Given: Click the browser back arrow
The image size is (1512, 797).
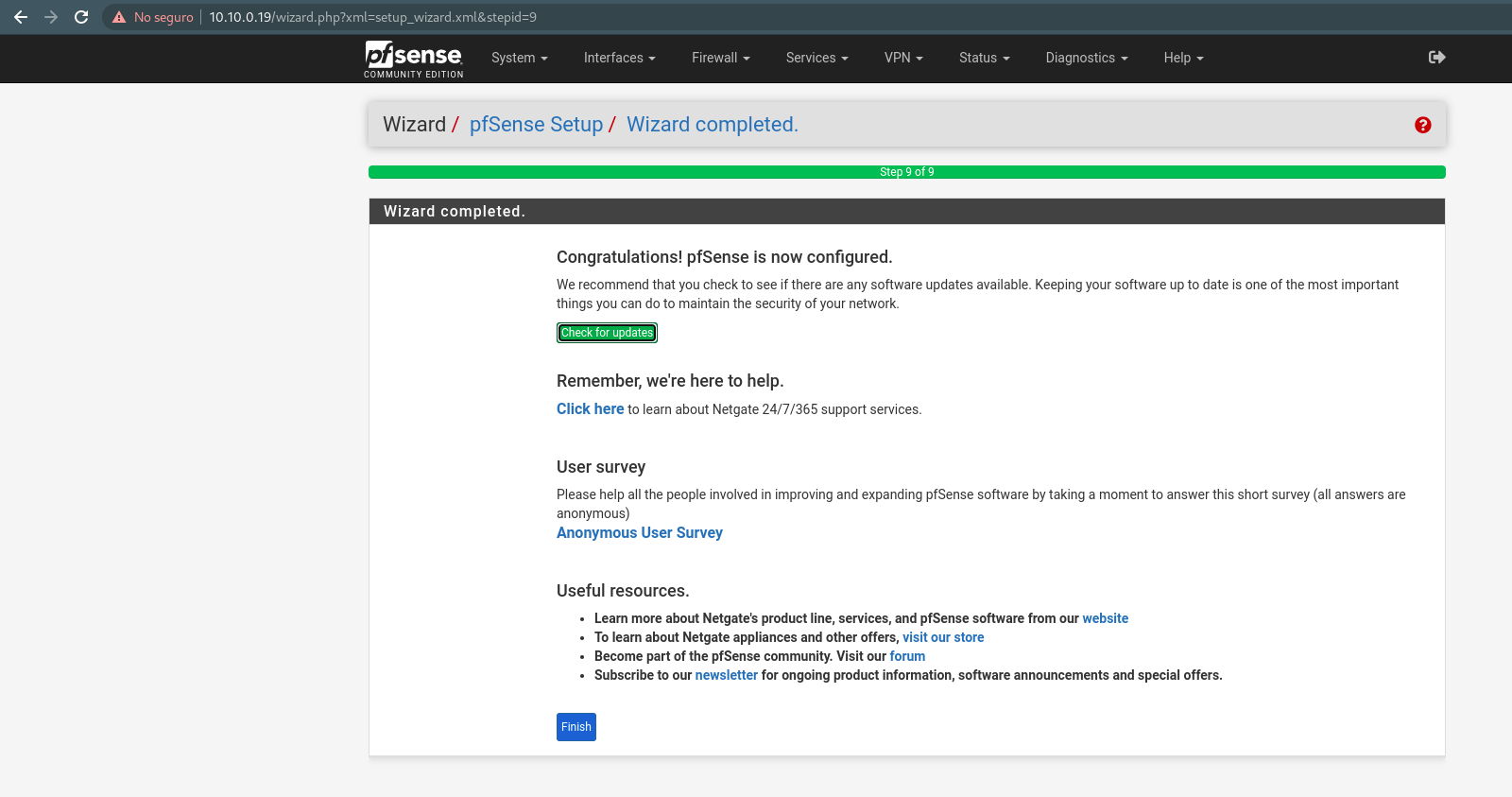Looking at the screenshot, I should click(x=21, y=17).
